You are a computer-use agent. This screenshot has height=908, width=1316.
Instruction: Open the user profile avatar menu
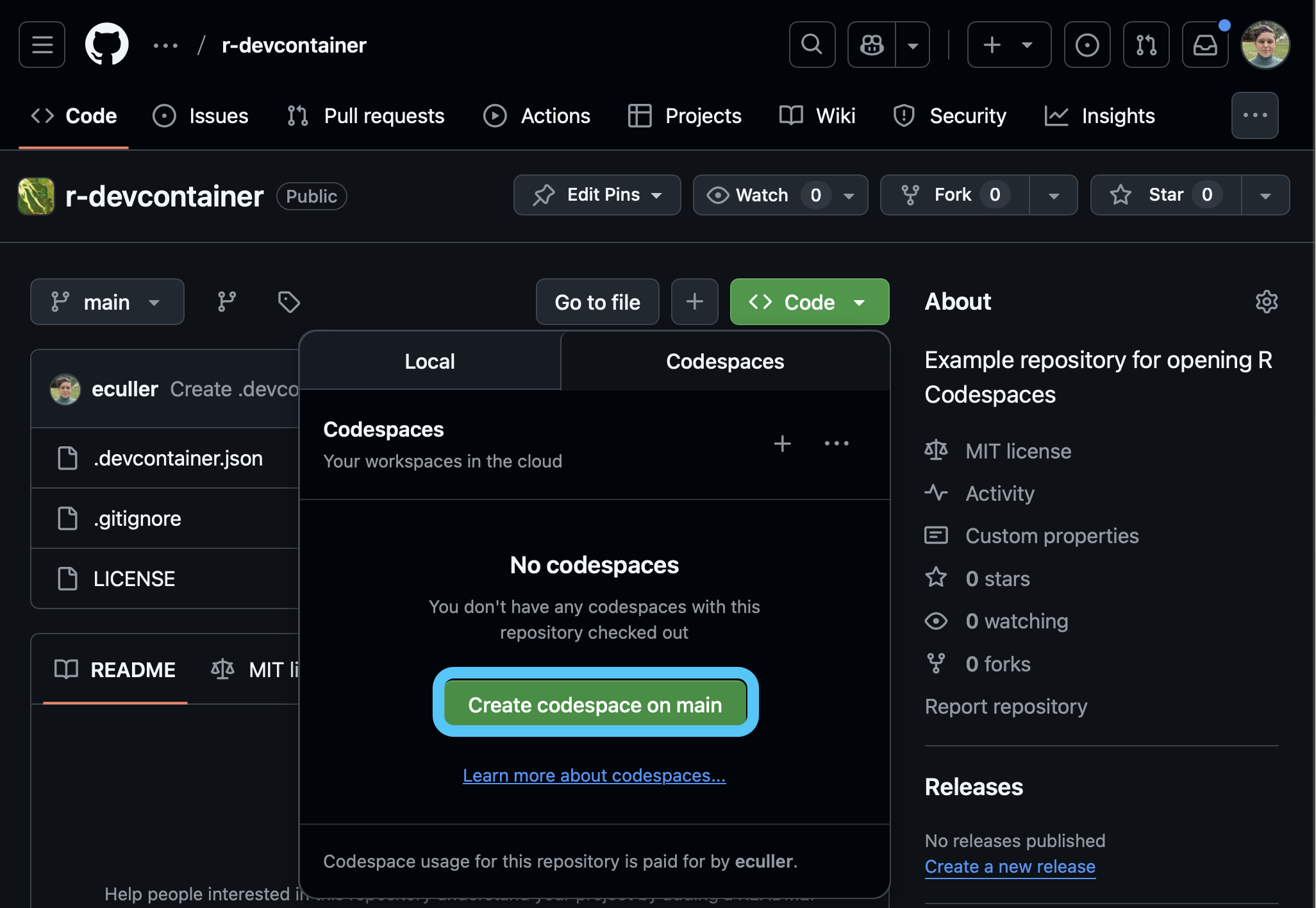click(x=1265, y=45)
